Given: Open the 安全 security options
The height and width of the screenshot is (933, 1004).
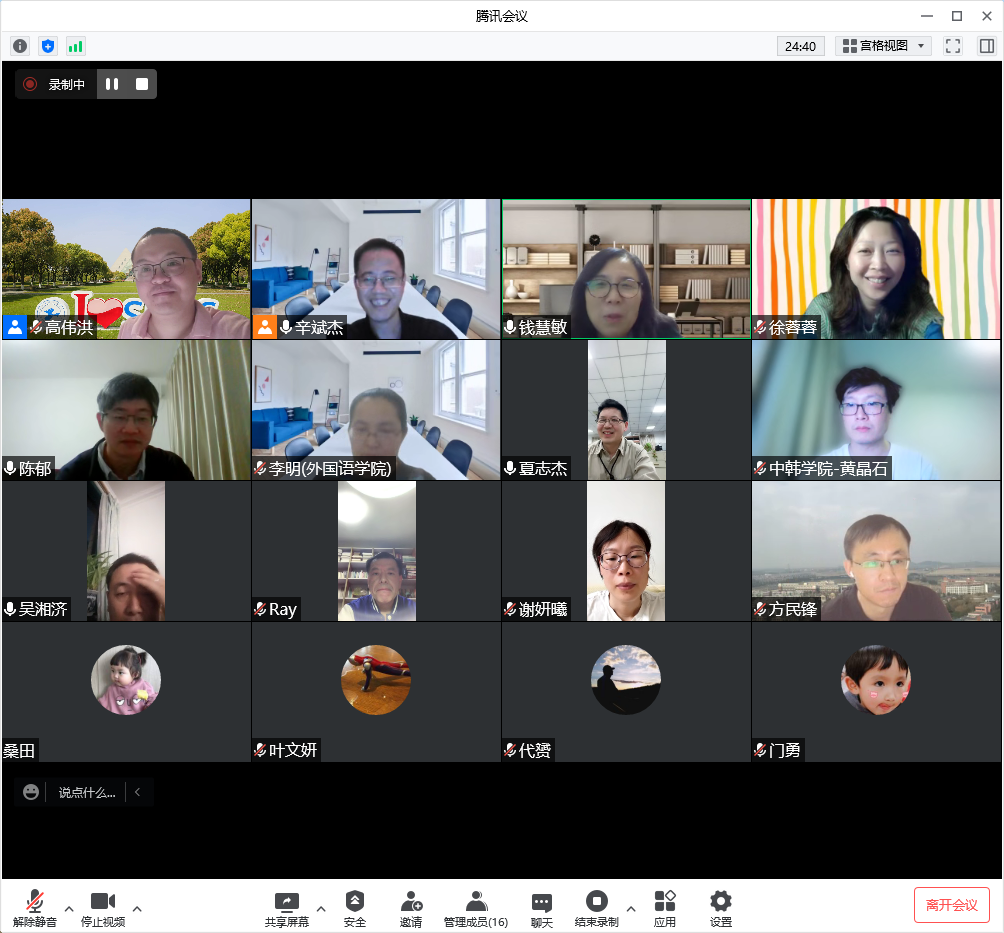Looking at the screenshot, I should 355,907.
